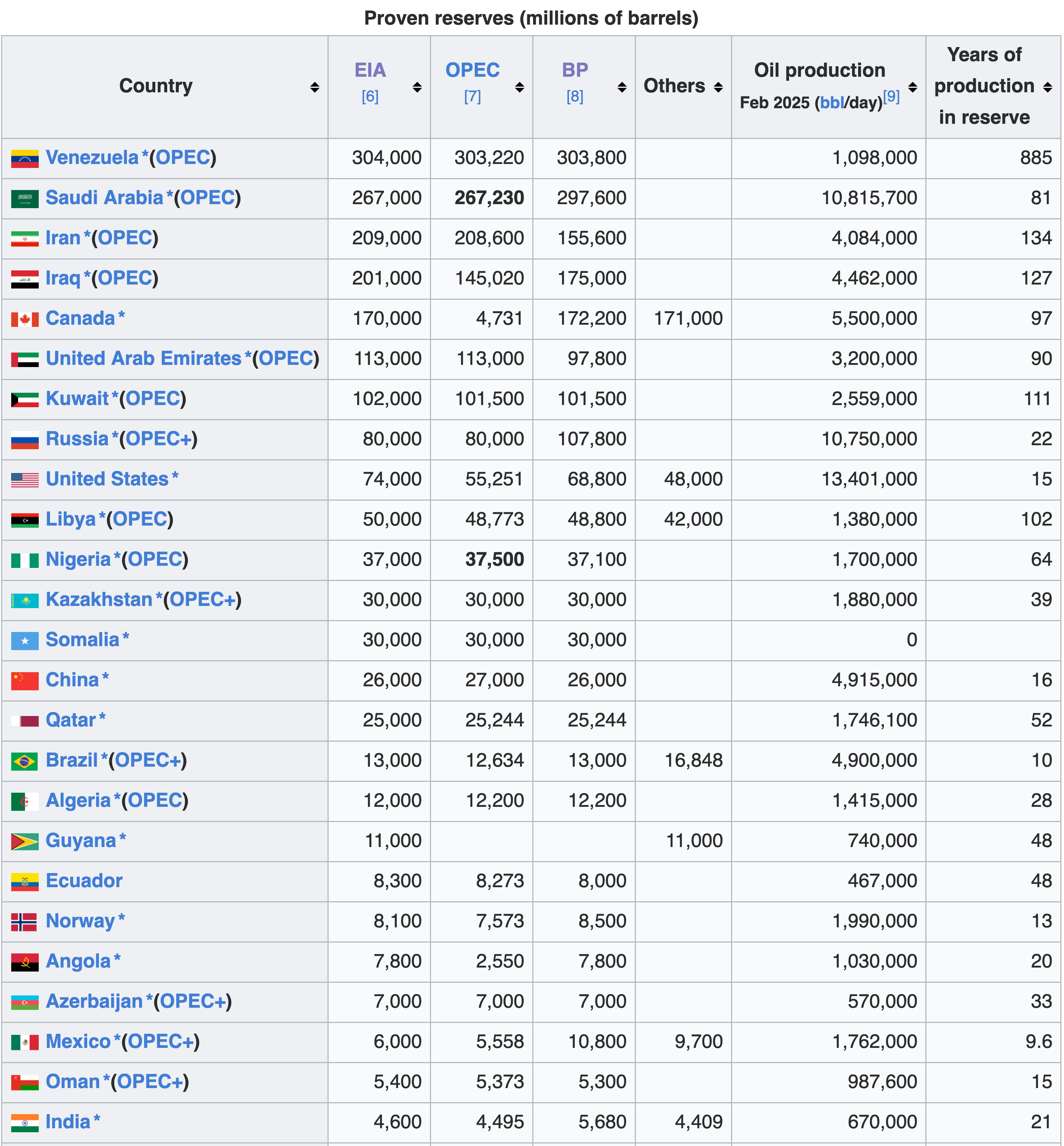Open the EIA header link

coord(370,70)
